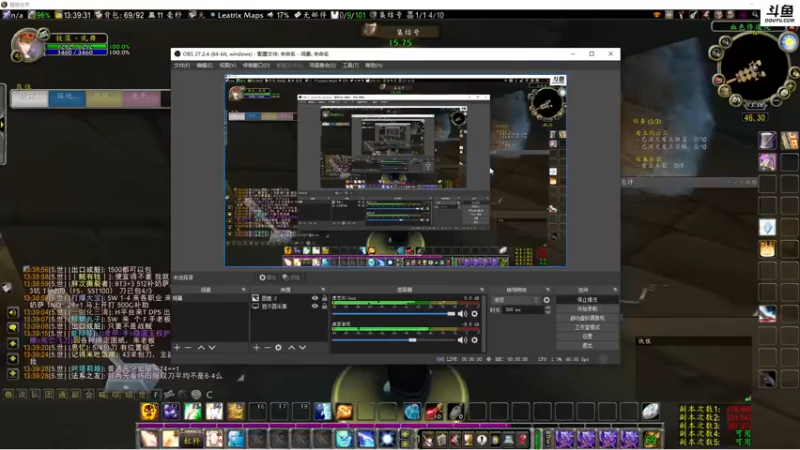Open the 视图(V) menu in OBS
Viewport: 800px width, 450px height.
[228, 65]
